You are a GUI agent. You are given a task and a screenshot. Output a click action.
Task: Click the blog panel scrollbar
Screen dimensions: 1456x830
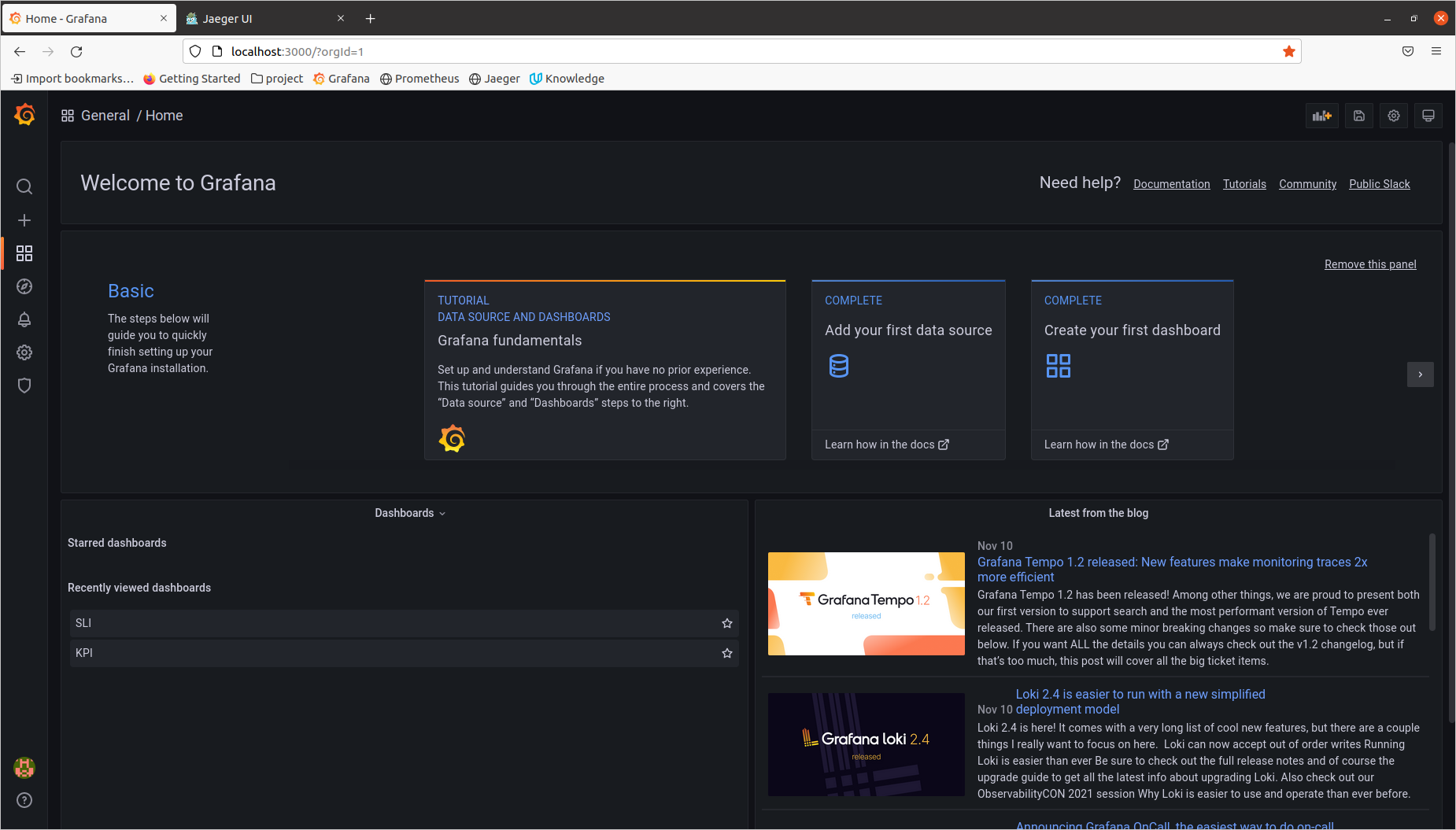point(1432,582)
